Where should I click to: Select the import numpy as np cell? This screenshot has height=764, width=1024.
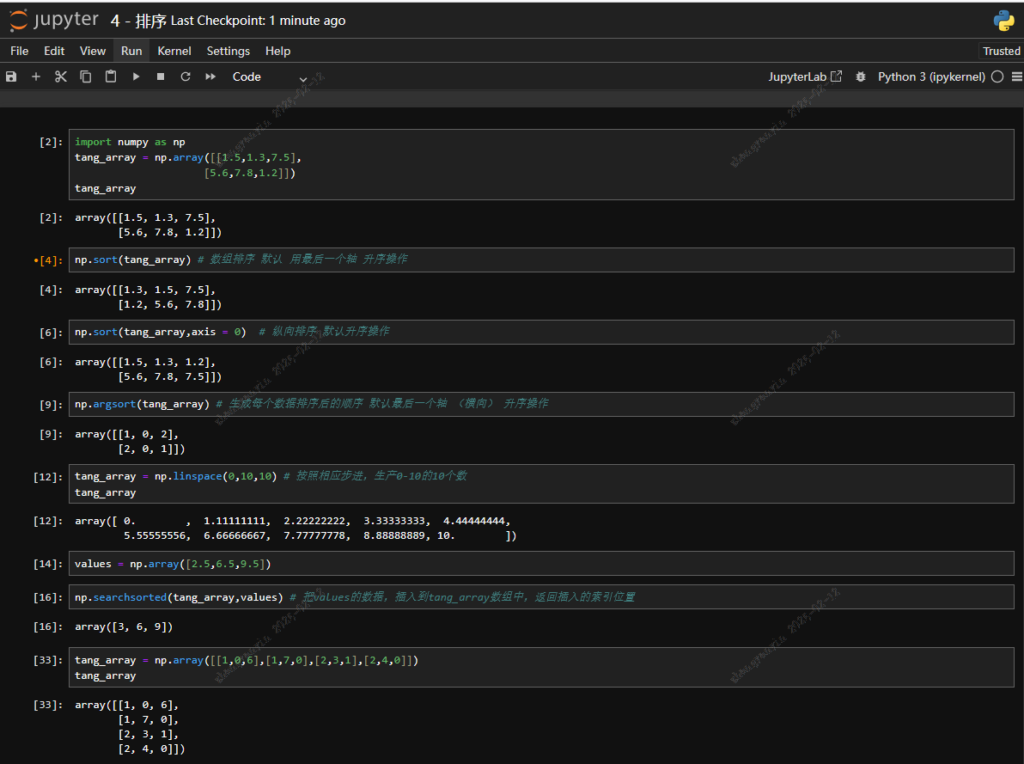coord(541,165)
